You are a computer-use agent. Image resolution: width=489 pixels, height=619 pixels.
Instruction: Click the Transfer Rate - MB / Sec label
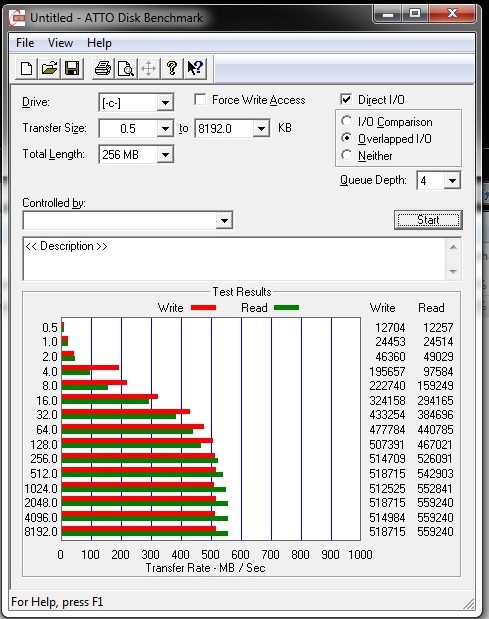click(x=205, y=568)
